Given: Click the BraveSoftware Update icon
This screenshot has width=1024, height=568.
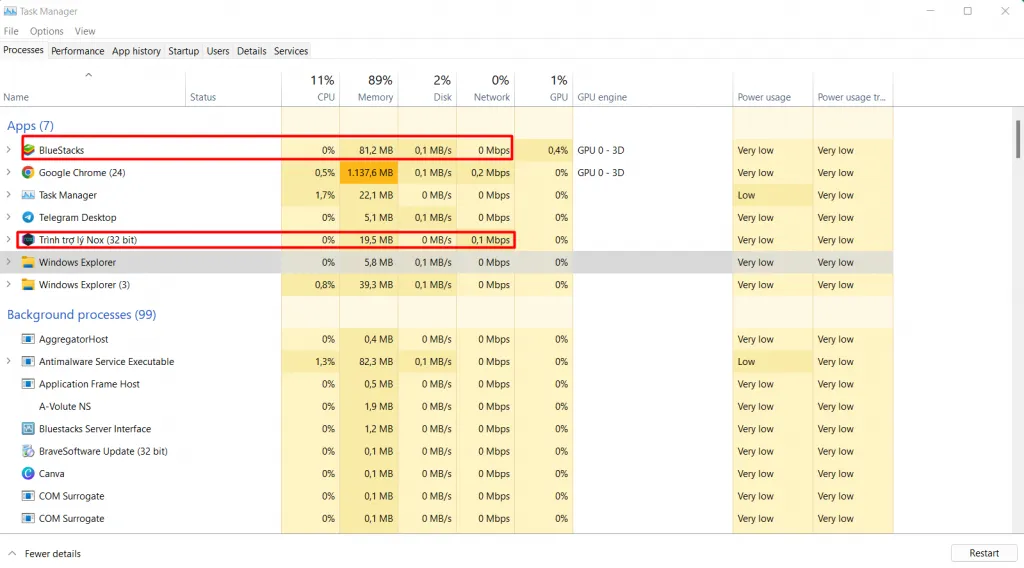Looking at the screenshot, I should tap(28, 451).
